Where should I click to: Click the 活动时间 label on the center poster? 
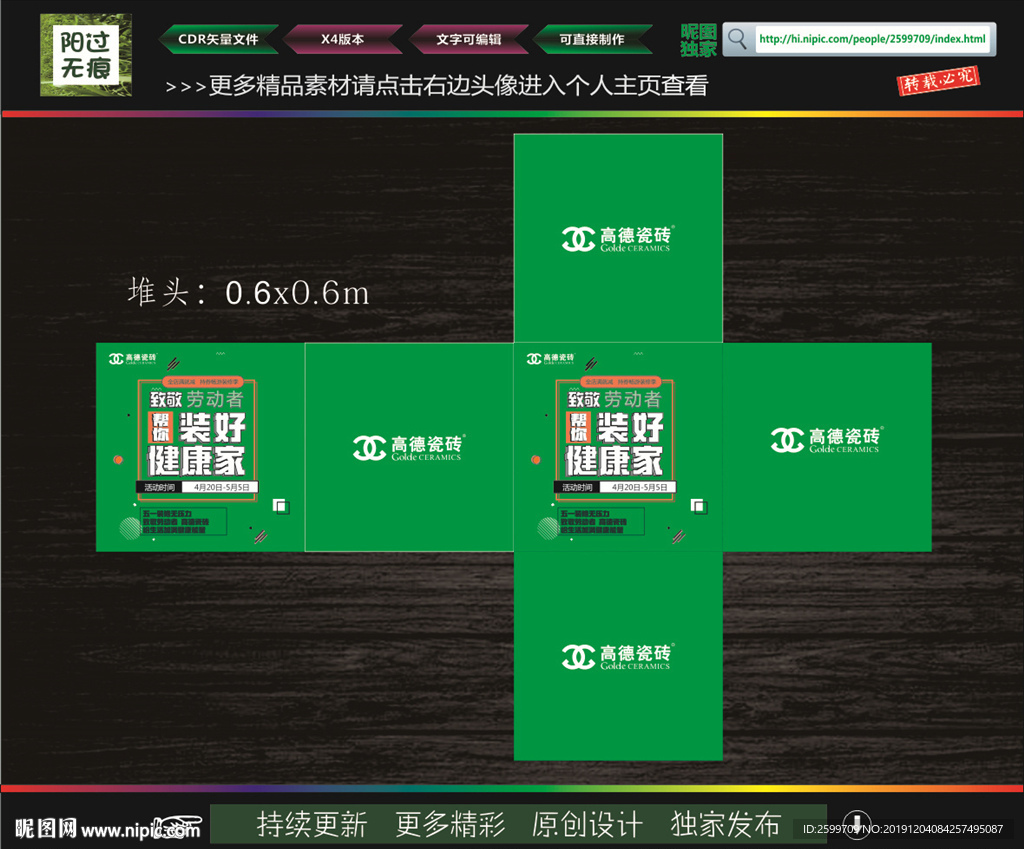point(577,487)
